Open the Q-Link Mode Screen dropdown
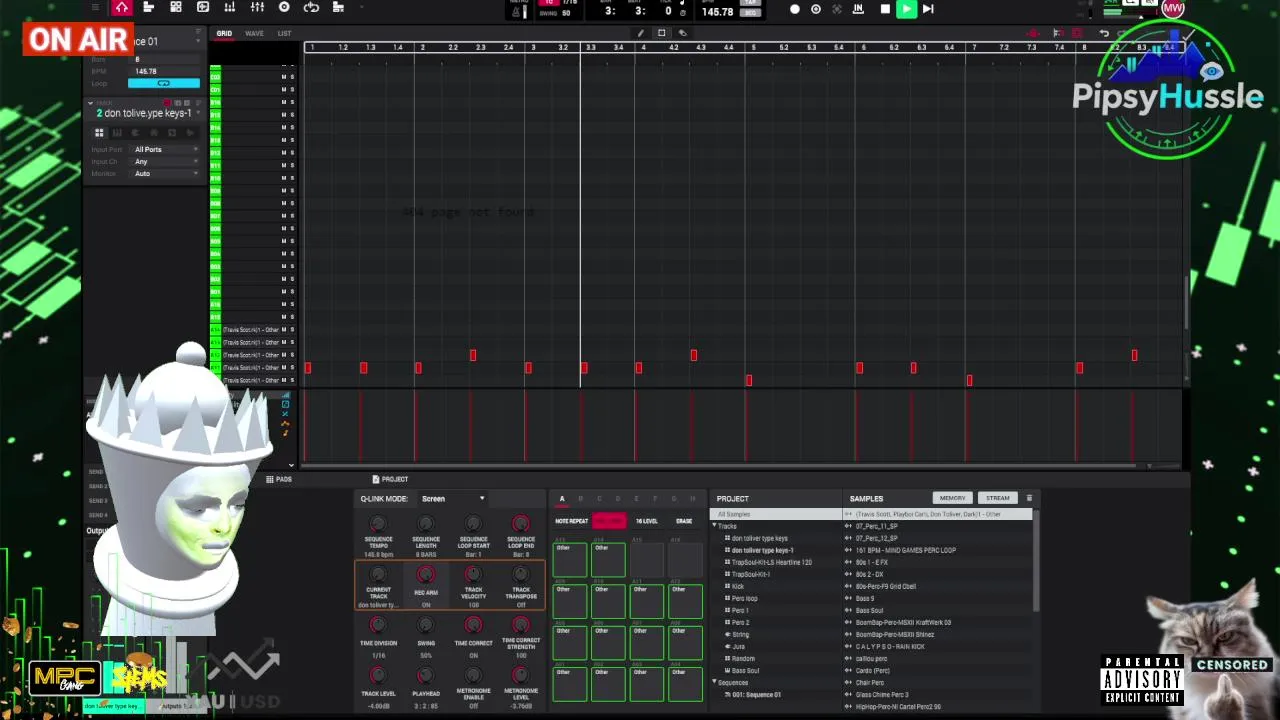Screen dimensions: 1280x720 tap(452, 498)
